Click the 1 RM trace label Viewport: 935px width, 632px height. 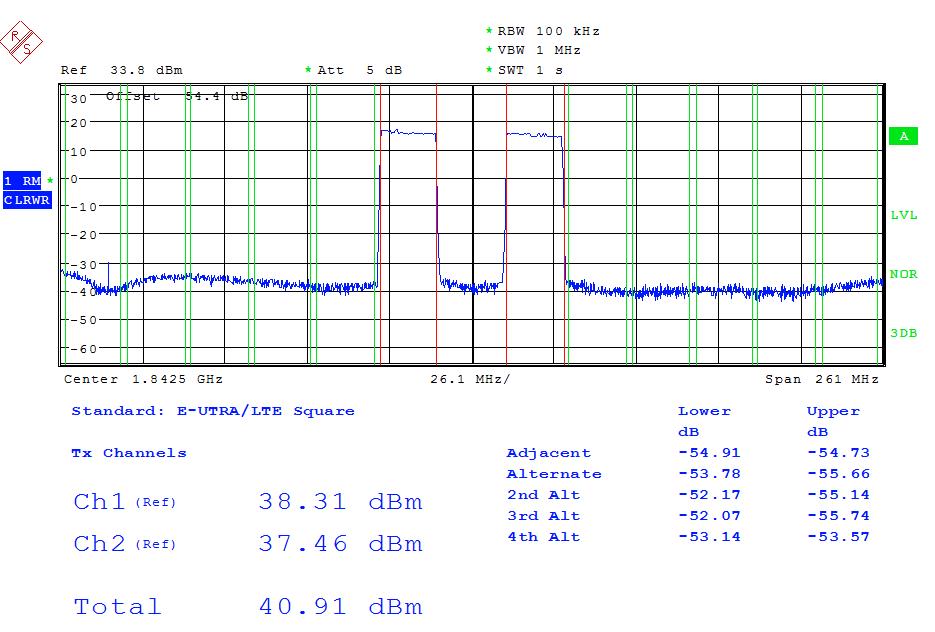(x=22, y=181)
